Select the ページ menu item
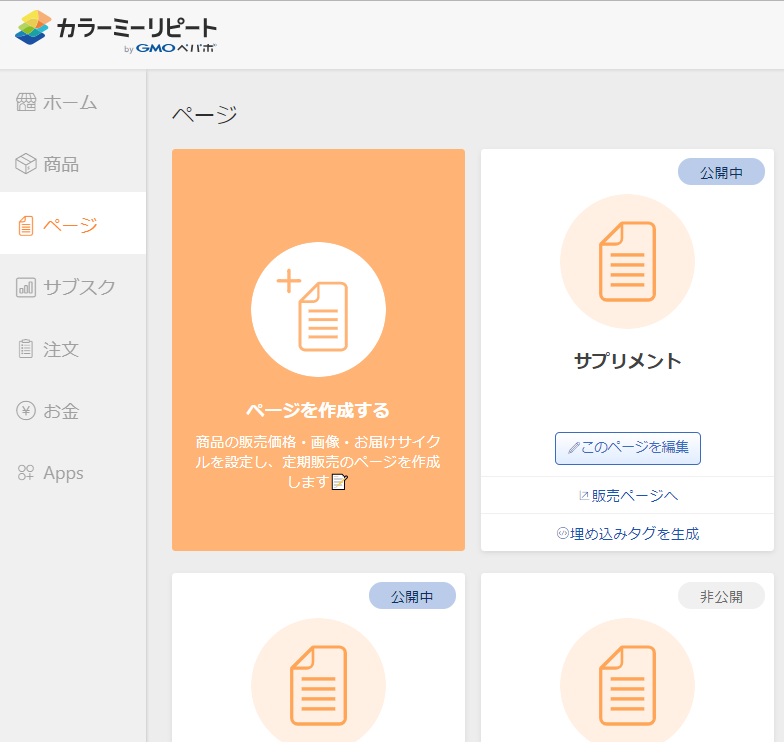Viewport: 784px width, 742px height. (x=73, y=223)
